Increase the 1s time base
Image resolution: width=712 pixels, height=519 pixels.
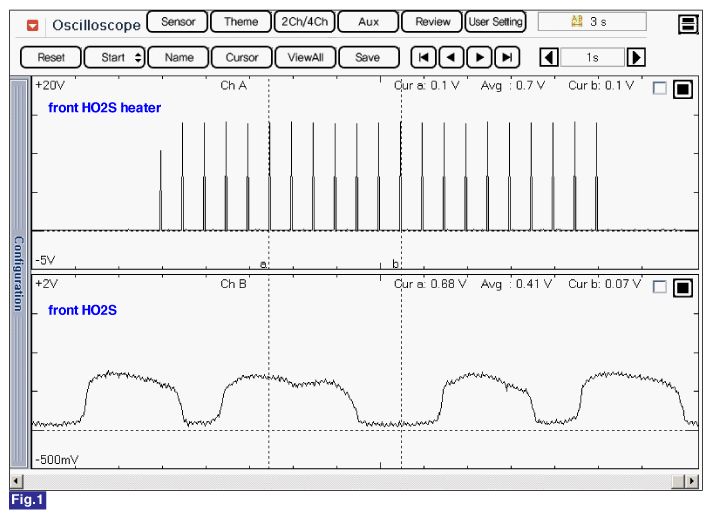(635, 57)
